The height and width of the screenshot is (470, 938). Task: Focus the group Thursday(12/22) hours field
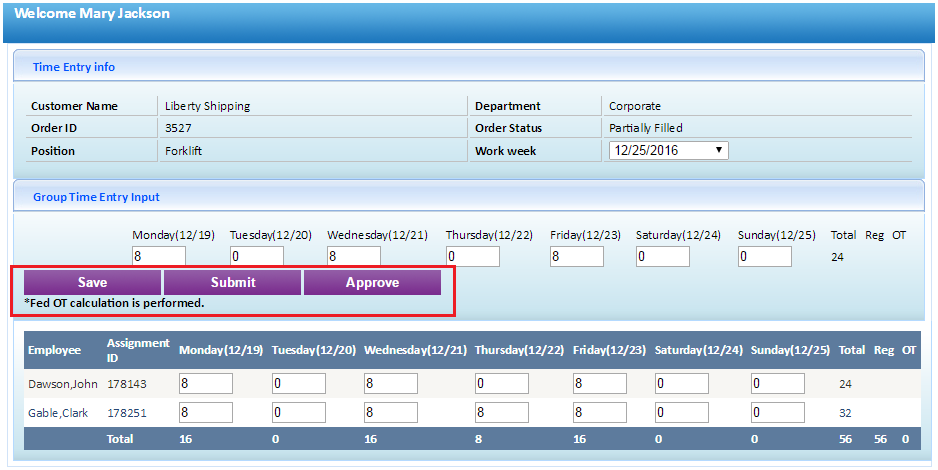[473, 257]
